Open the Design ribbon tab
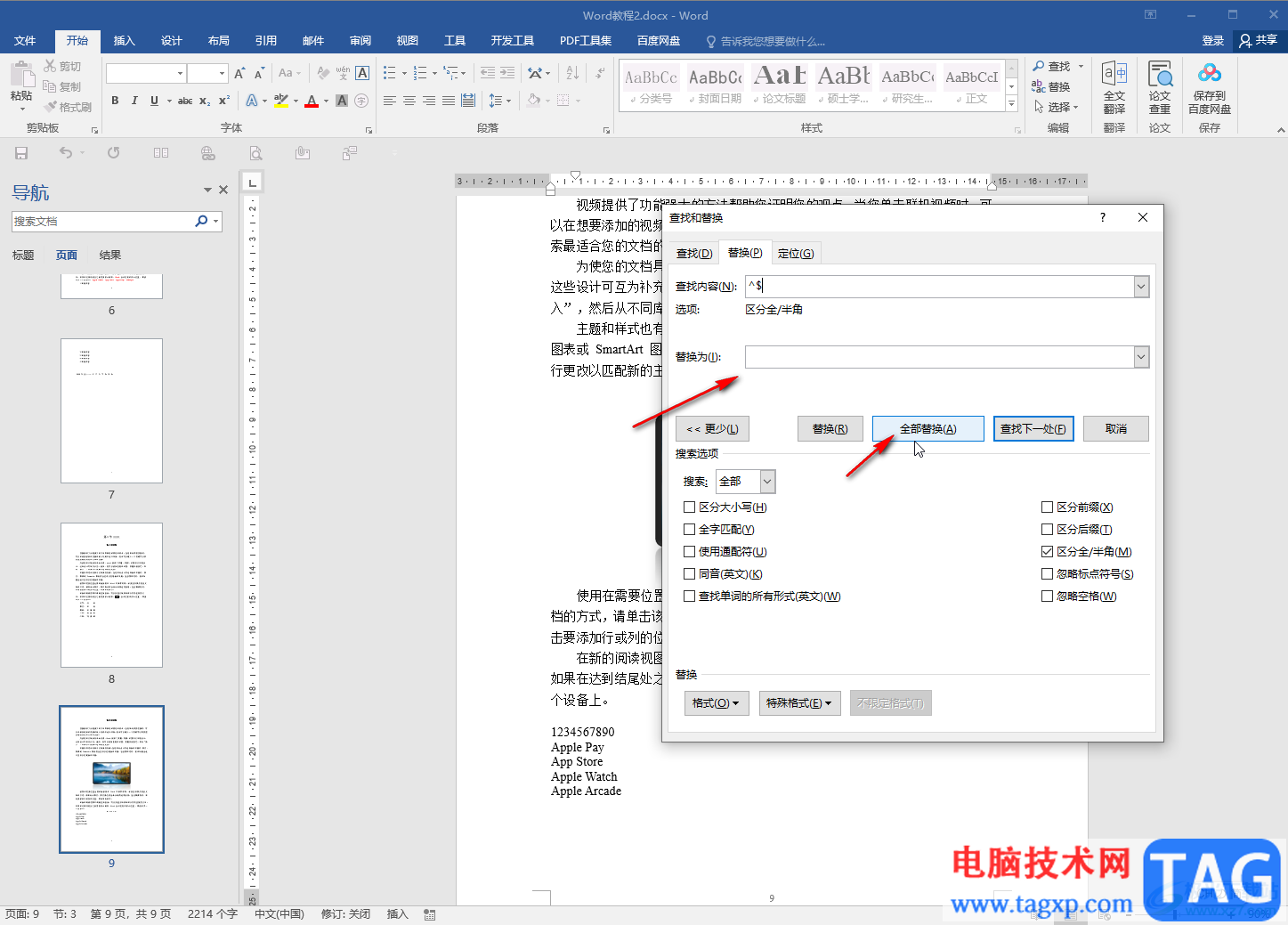 click(172, 41)
